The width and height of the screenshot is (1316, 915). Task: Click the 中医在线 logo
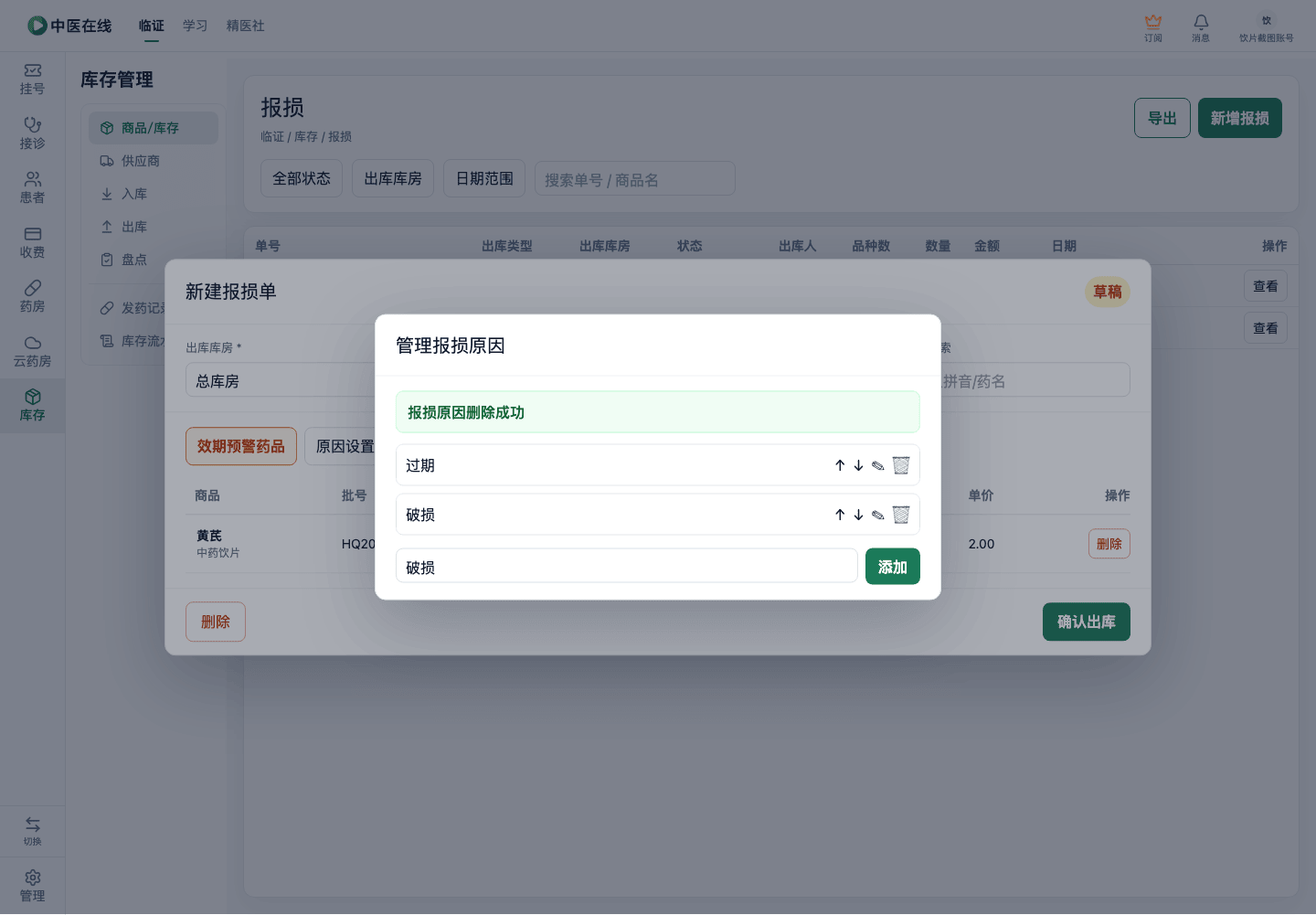tap(69, 26)
